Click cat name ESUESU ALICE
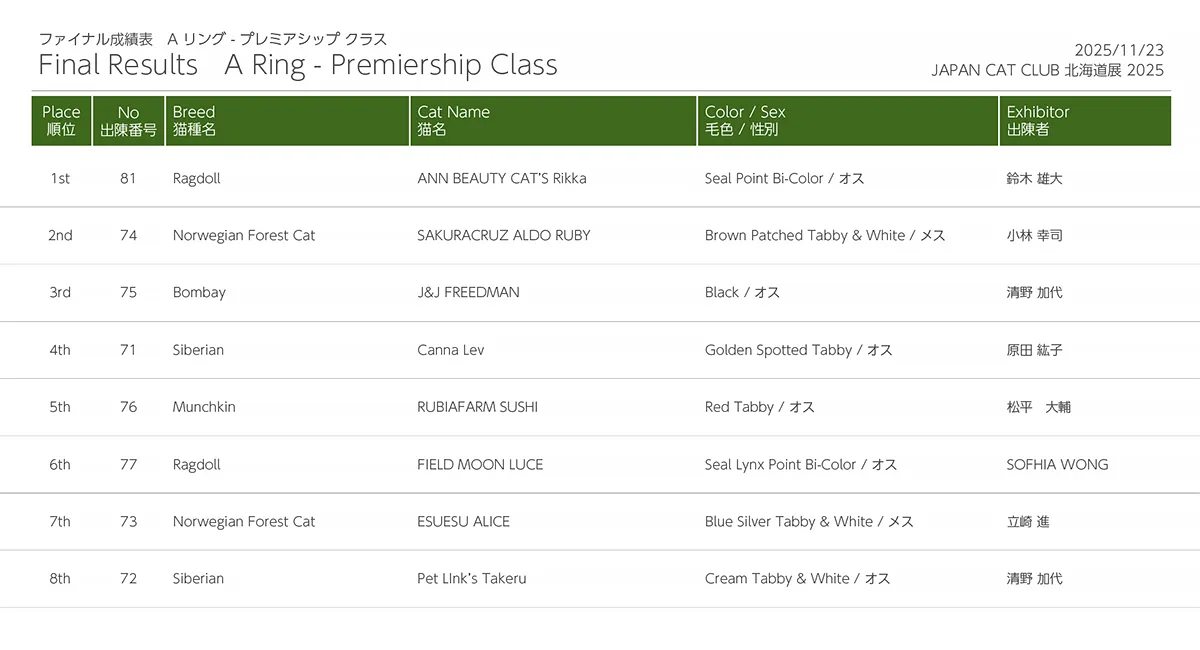 (463, 521)
